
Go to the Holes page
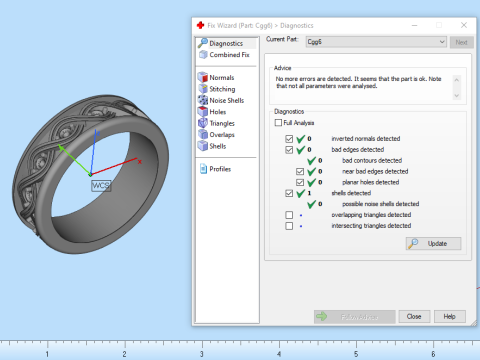[x=218, y=112]
